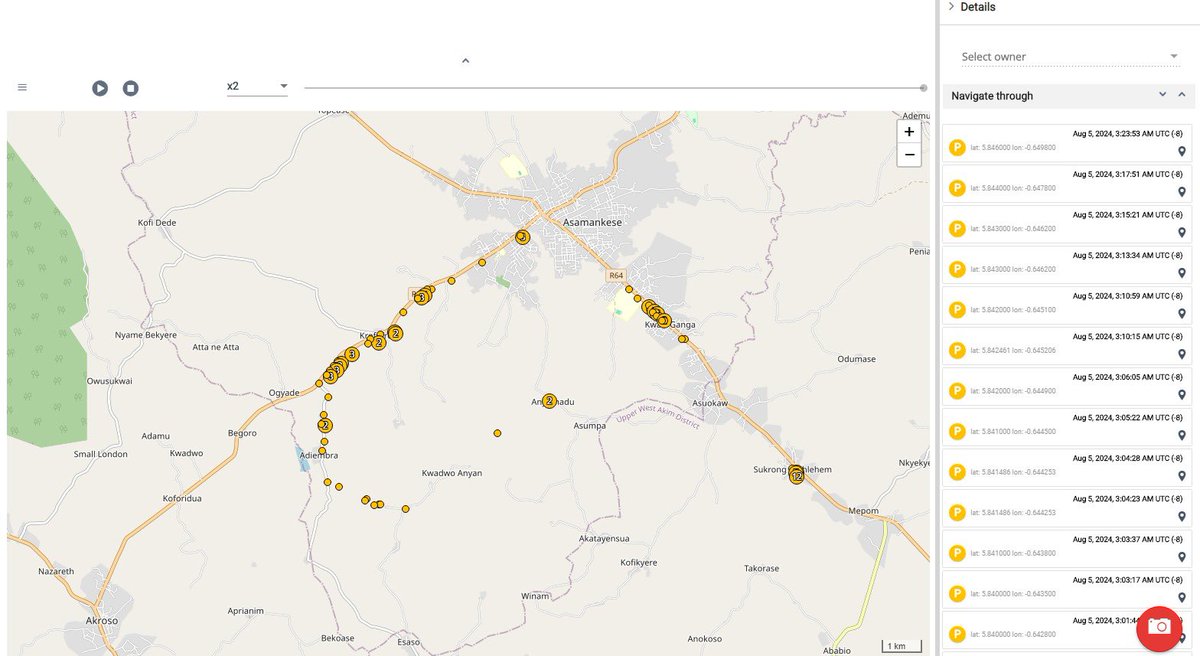Click Navigate through down chevron

click(1162, 95)
